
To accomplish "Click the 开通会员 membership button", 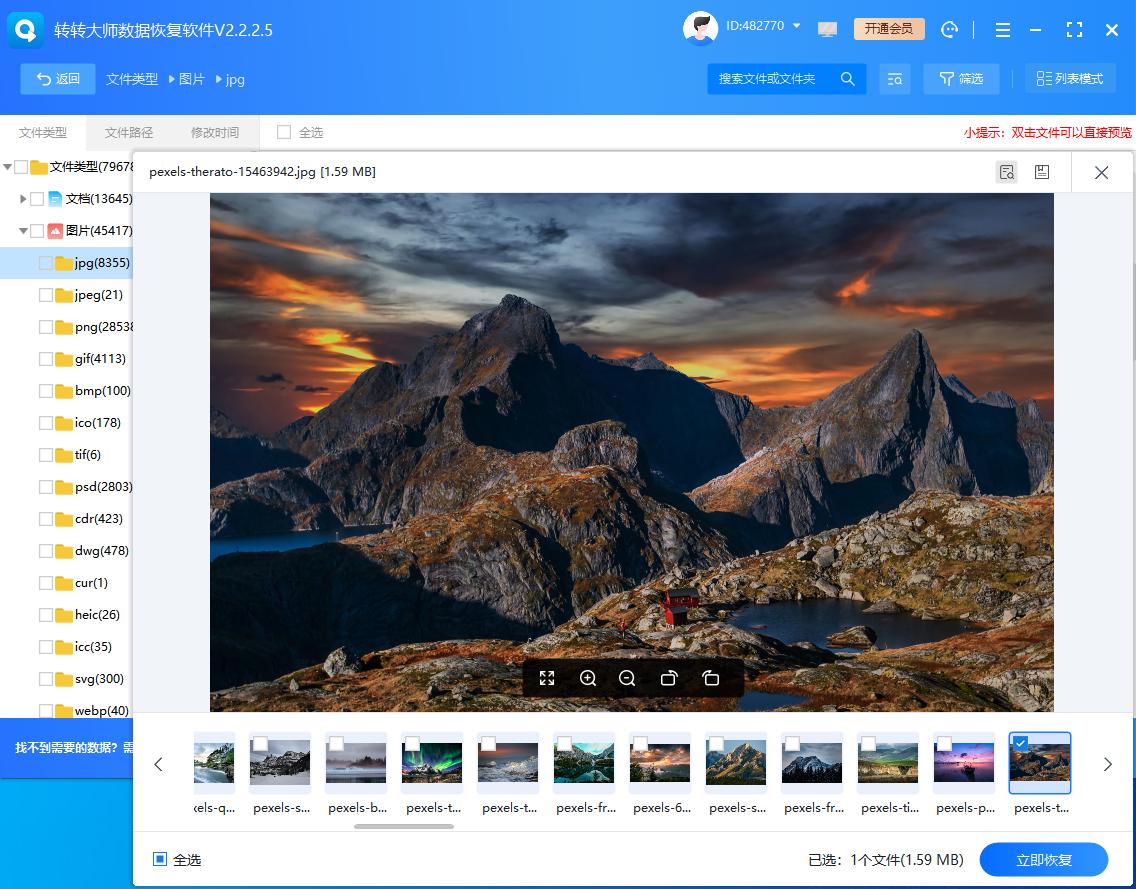I will pos(888,29).
